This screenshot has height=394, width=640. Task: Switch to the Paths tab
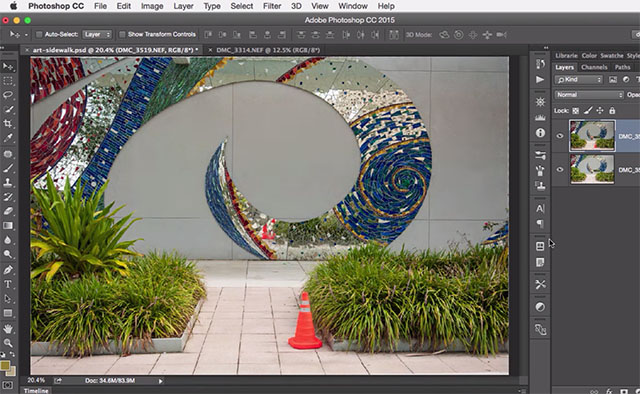(x=622, y=67)
